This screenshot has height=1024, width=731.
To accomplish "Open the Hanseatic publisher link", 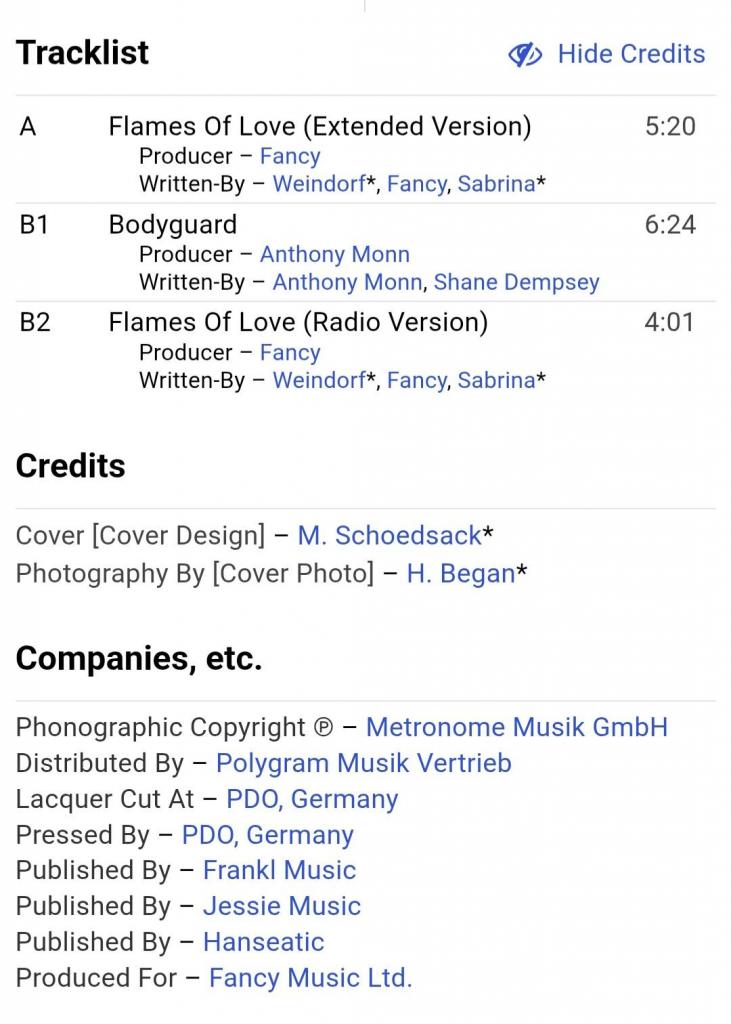I will [x=263, y=942].
